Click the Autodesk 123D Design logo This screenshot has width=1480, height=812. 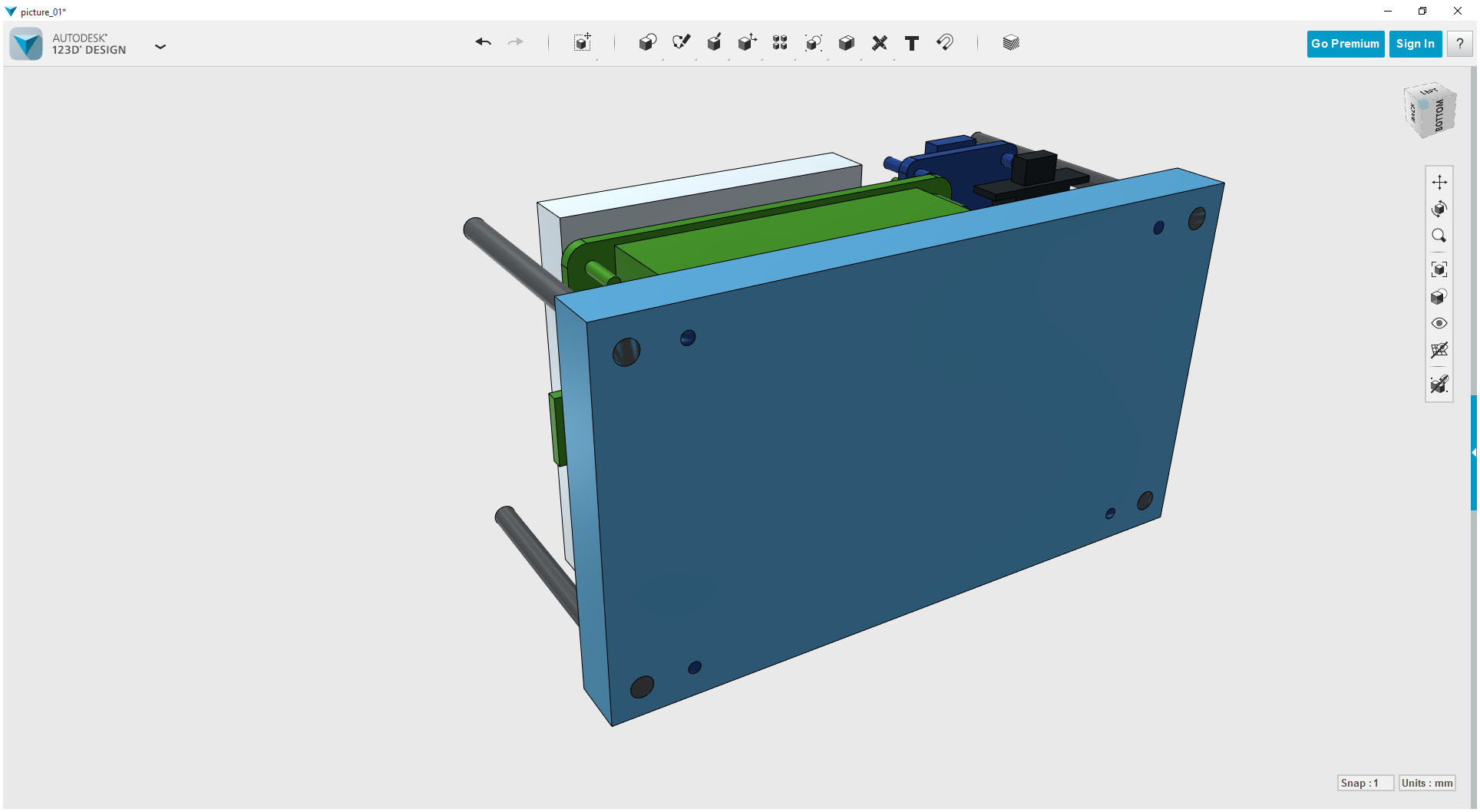tap(26, 44)
